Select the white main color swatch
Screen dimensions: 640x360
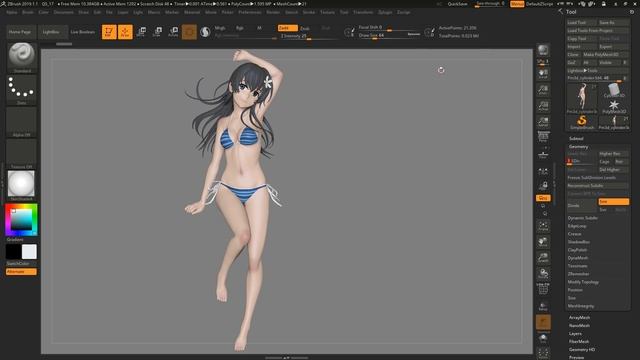click(x=29, y=252)
